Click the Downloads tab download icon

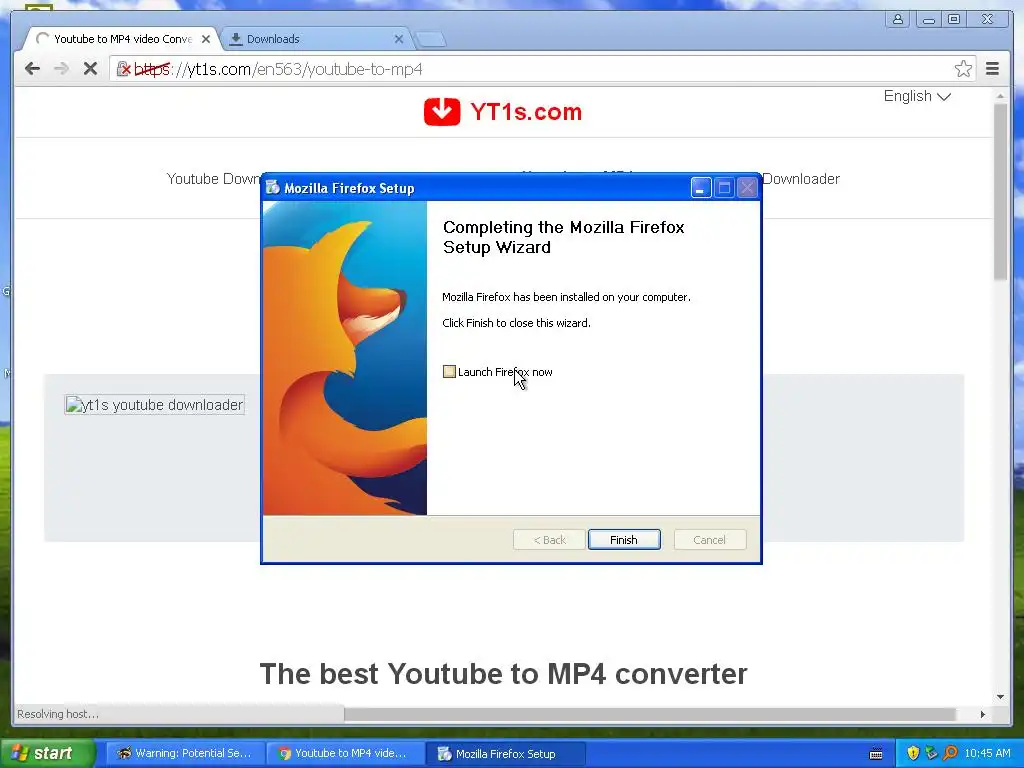pyautogui.click(x=236, y=39)
